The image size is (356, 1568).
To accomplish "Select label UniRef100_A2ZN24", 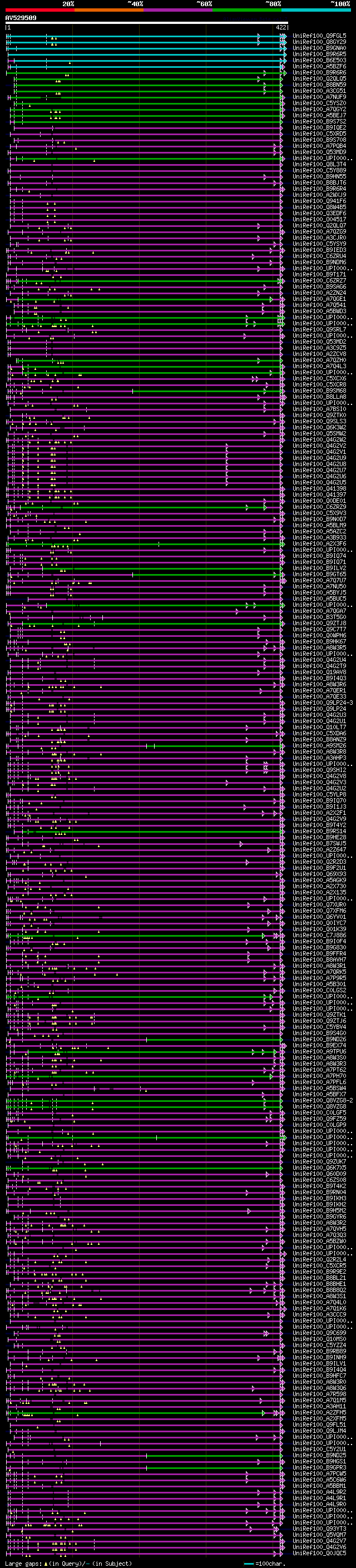I will pyautogui.click(x=319, y=293).
